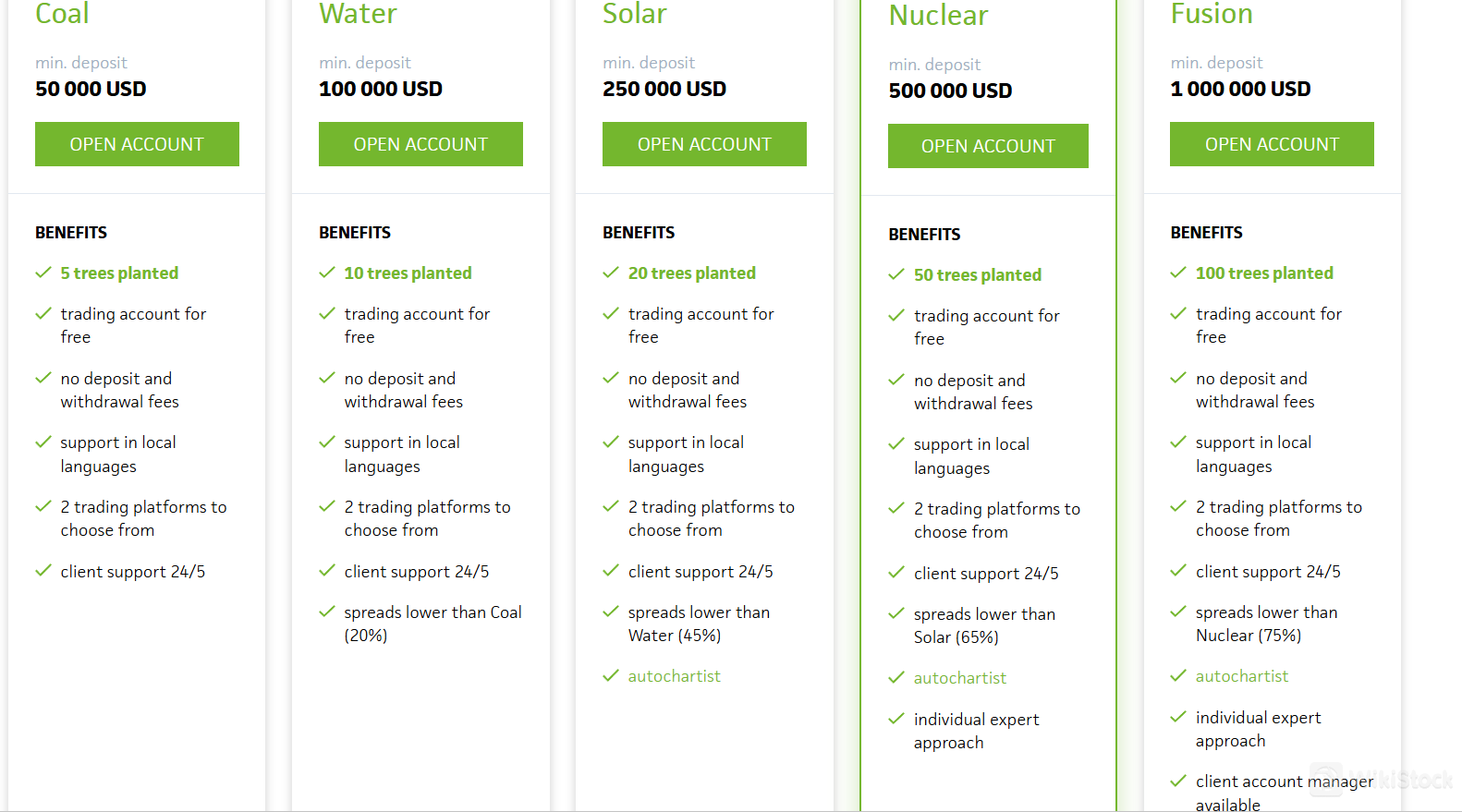
Task: Click the '20 trees planted' link under Solar
Action: pyautogui.click(x=691, y=273)
